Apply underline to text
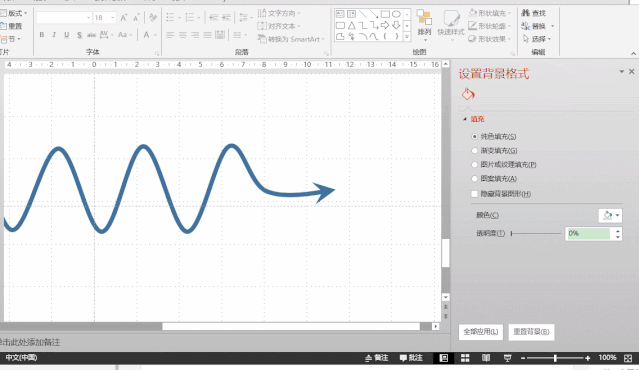Viewport: 639px width, 370px height. (66, 35)
